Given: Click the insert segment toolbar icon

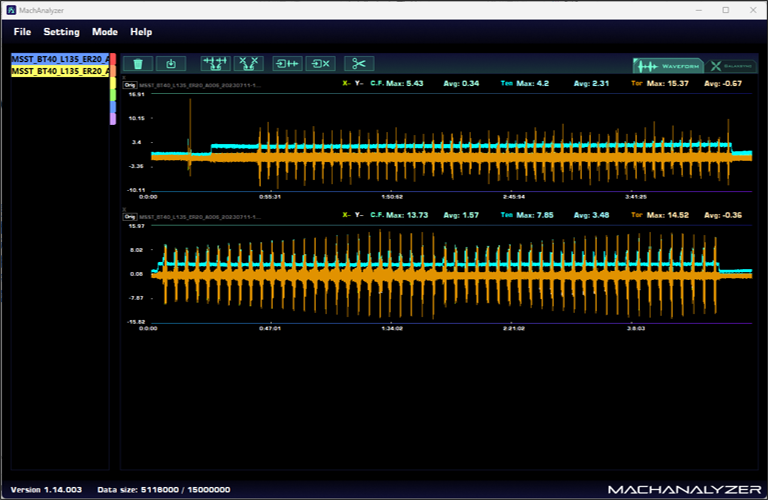Looking at the screenshot, I should 287,64.
